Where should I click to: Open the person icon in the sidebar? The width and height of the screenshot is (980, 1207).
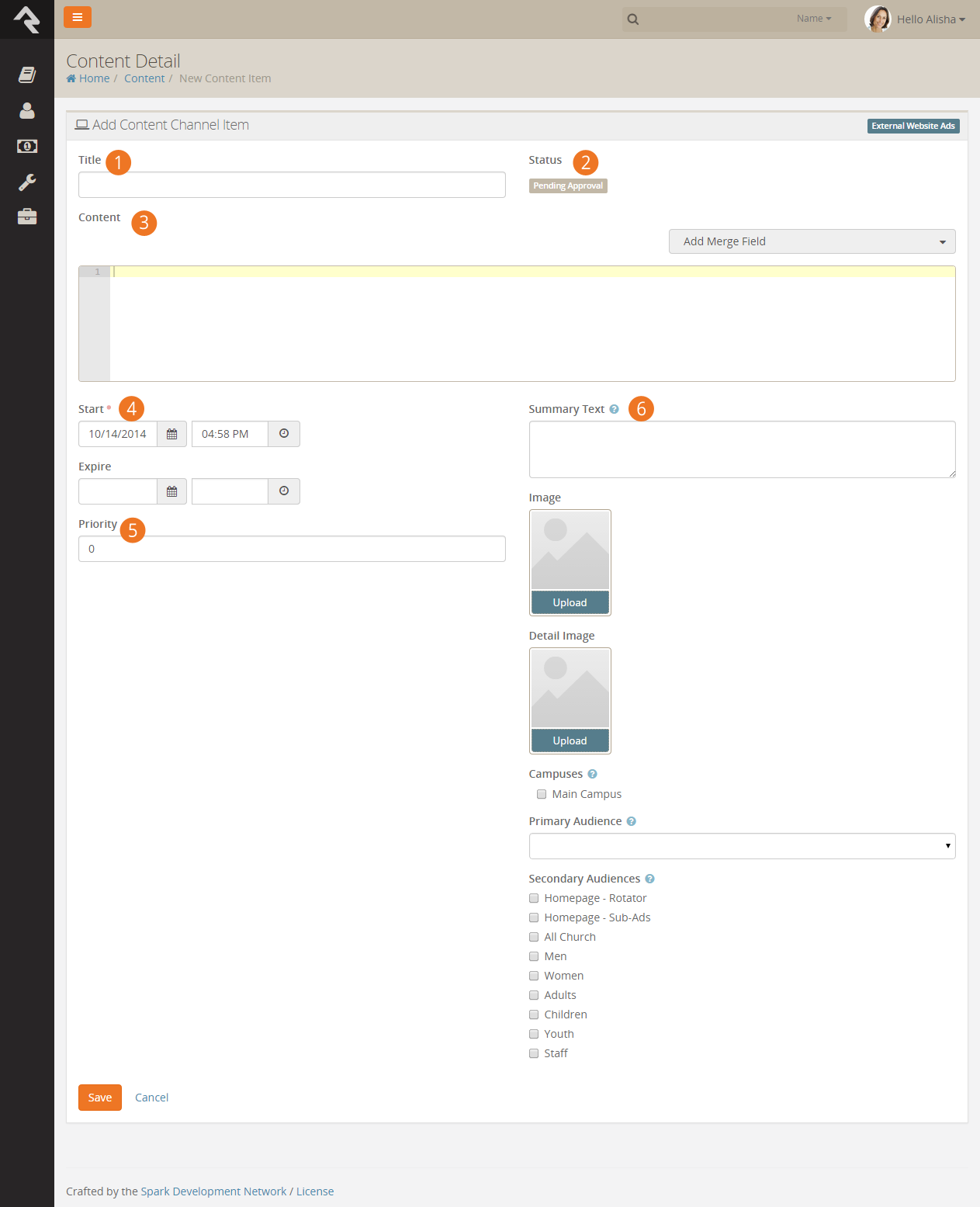click(x=27, y=110)
